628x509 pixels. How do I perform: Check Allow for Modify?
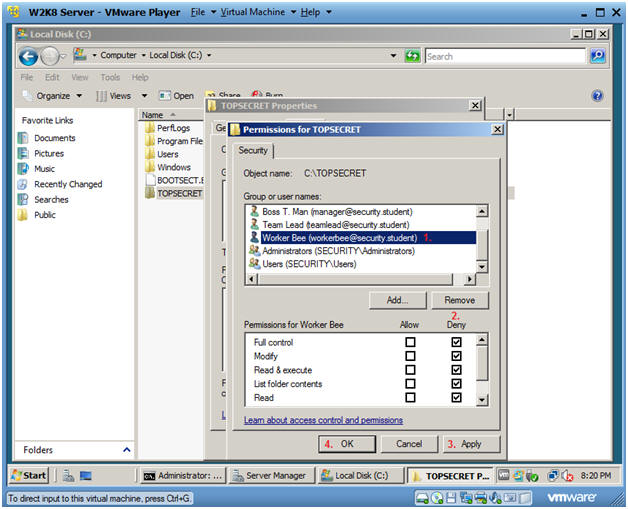coord(410,356)
